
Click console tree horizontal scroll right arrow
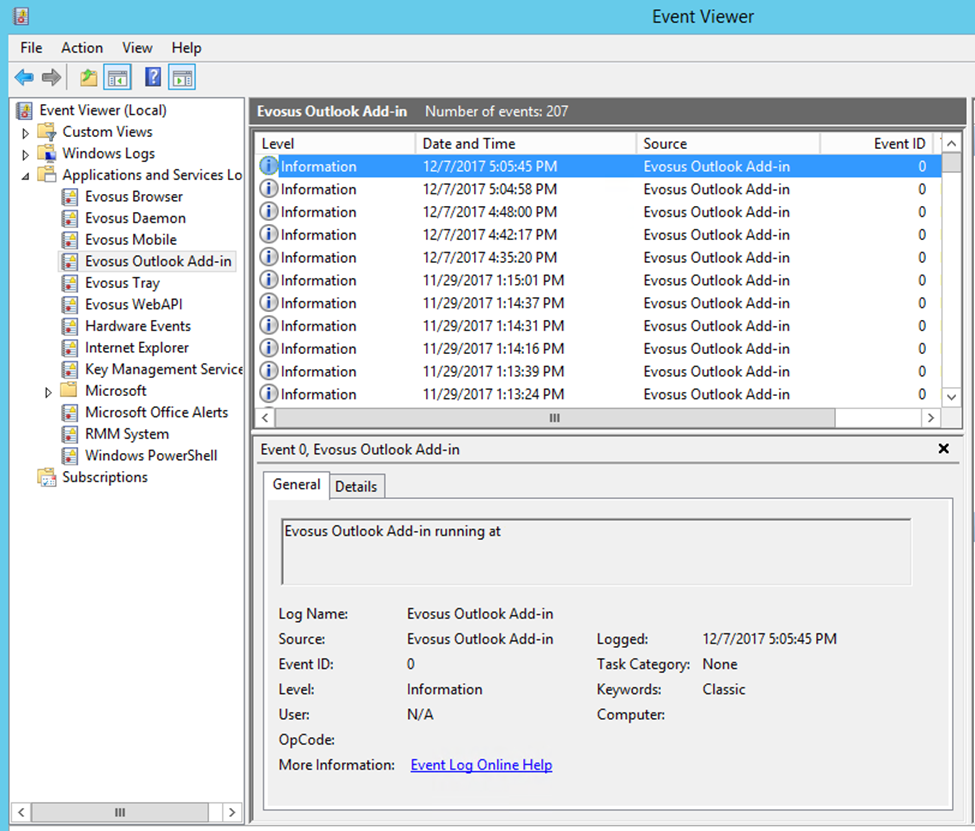coord(232,812)
